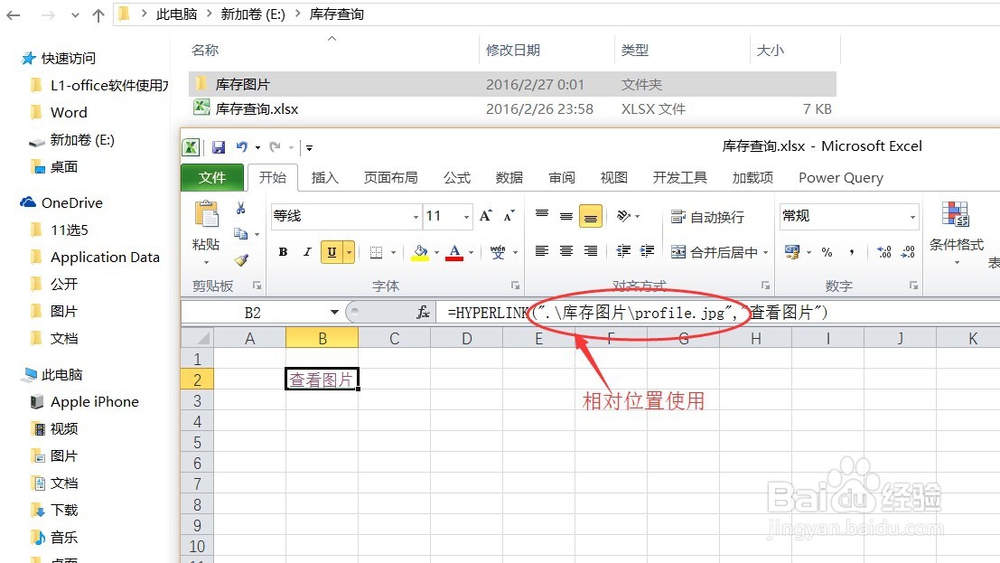
Task: Open OneDrive in Explorer sidebar
Action: coord(61,203)
